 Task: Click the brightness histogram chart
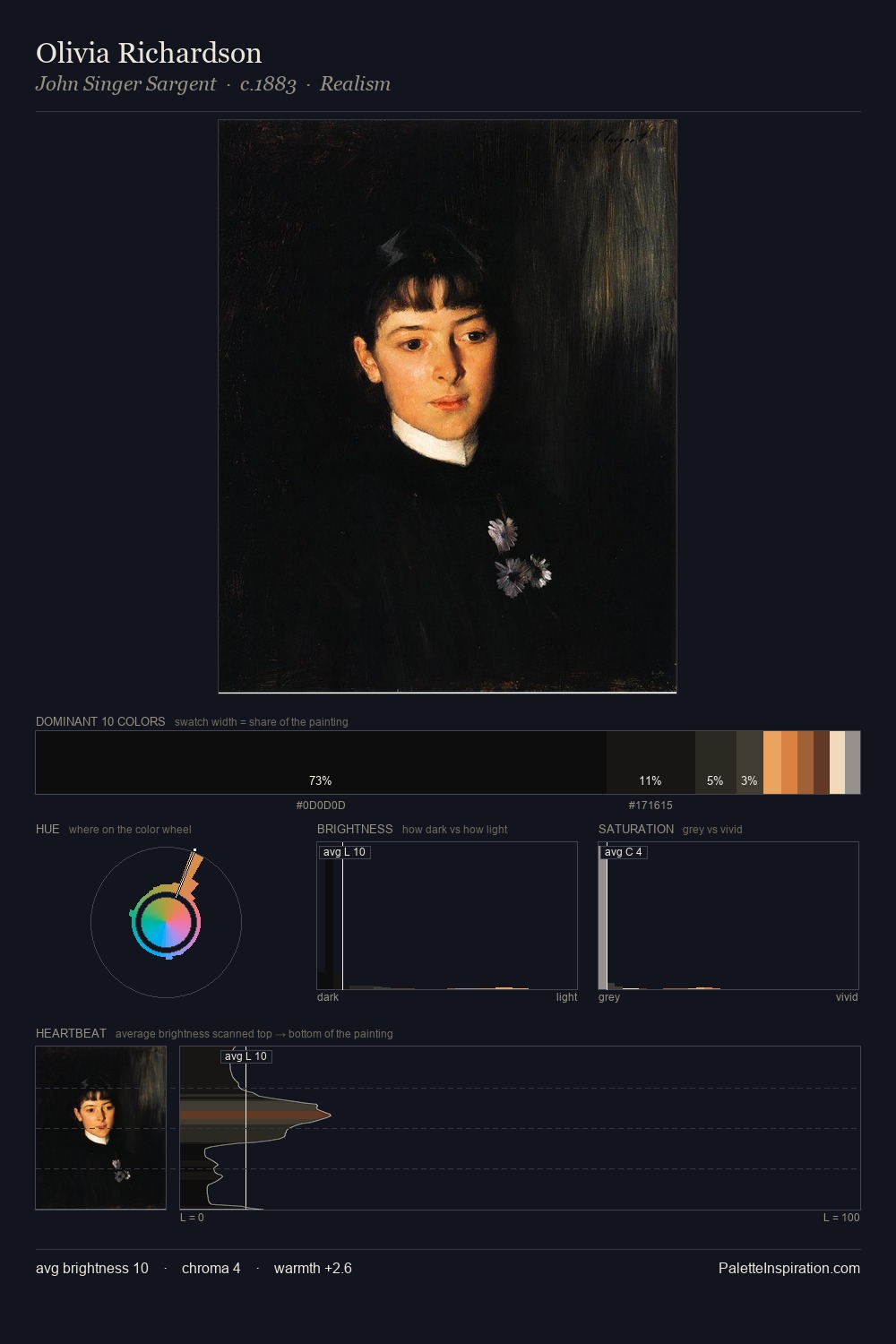click(447, 916)
